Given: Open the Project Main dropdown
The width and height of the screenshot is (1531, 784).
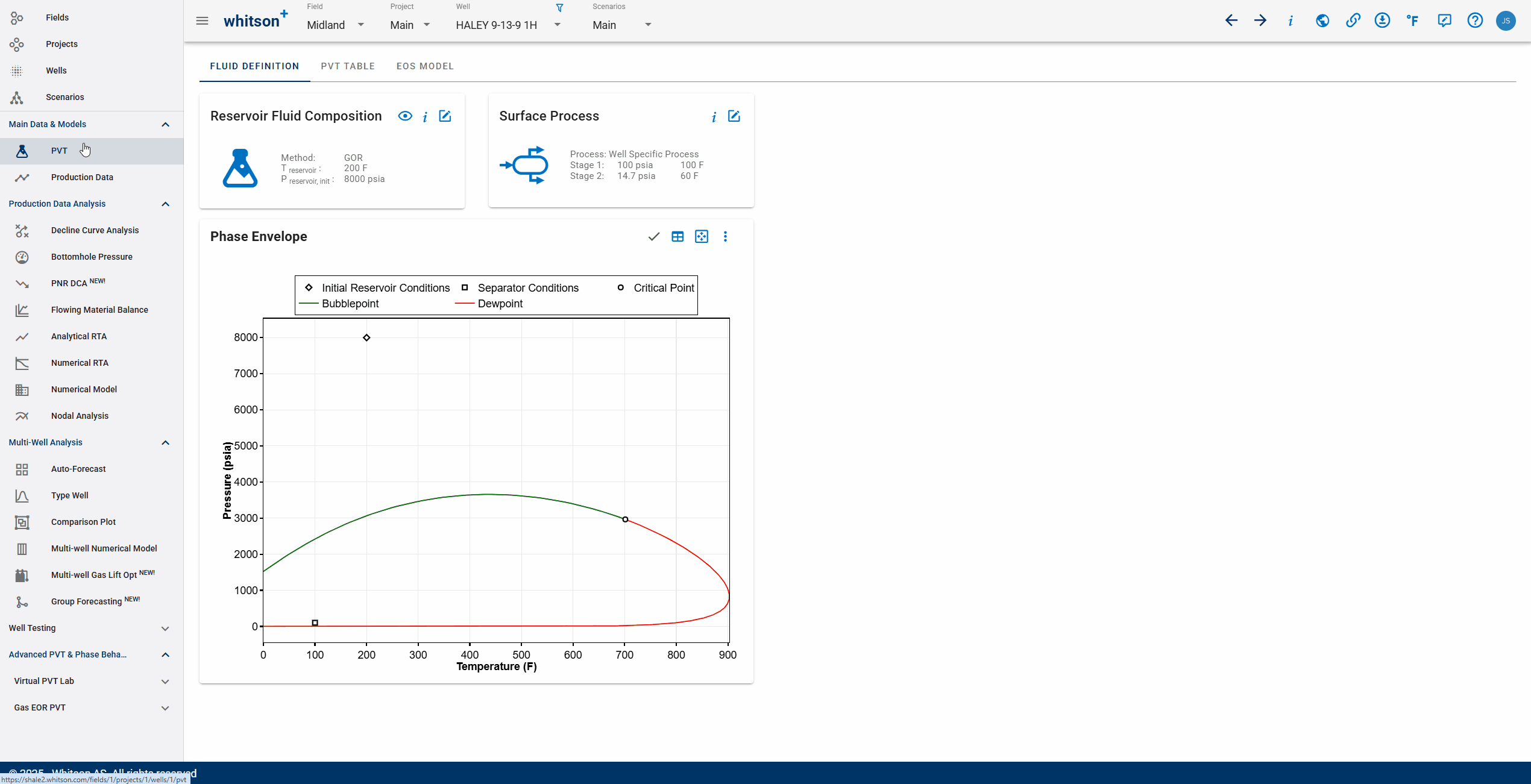Looking at the screenshot, I should coord(410,25).
